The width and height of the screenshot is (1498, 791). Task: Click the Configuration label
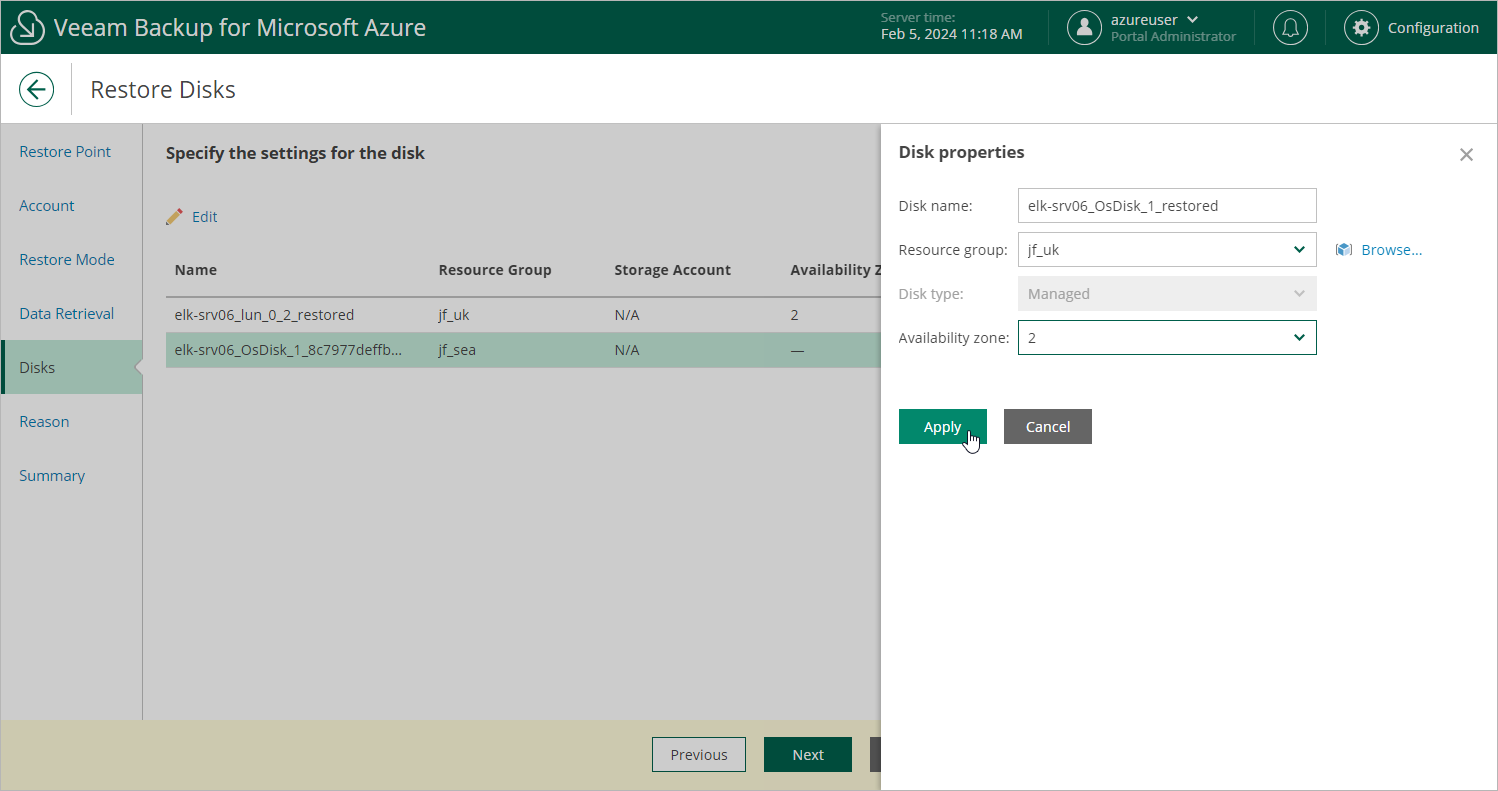coord(1433,28)
